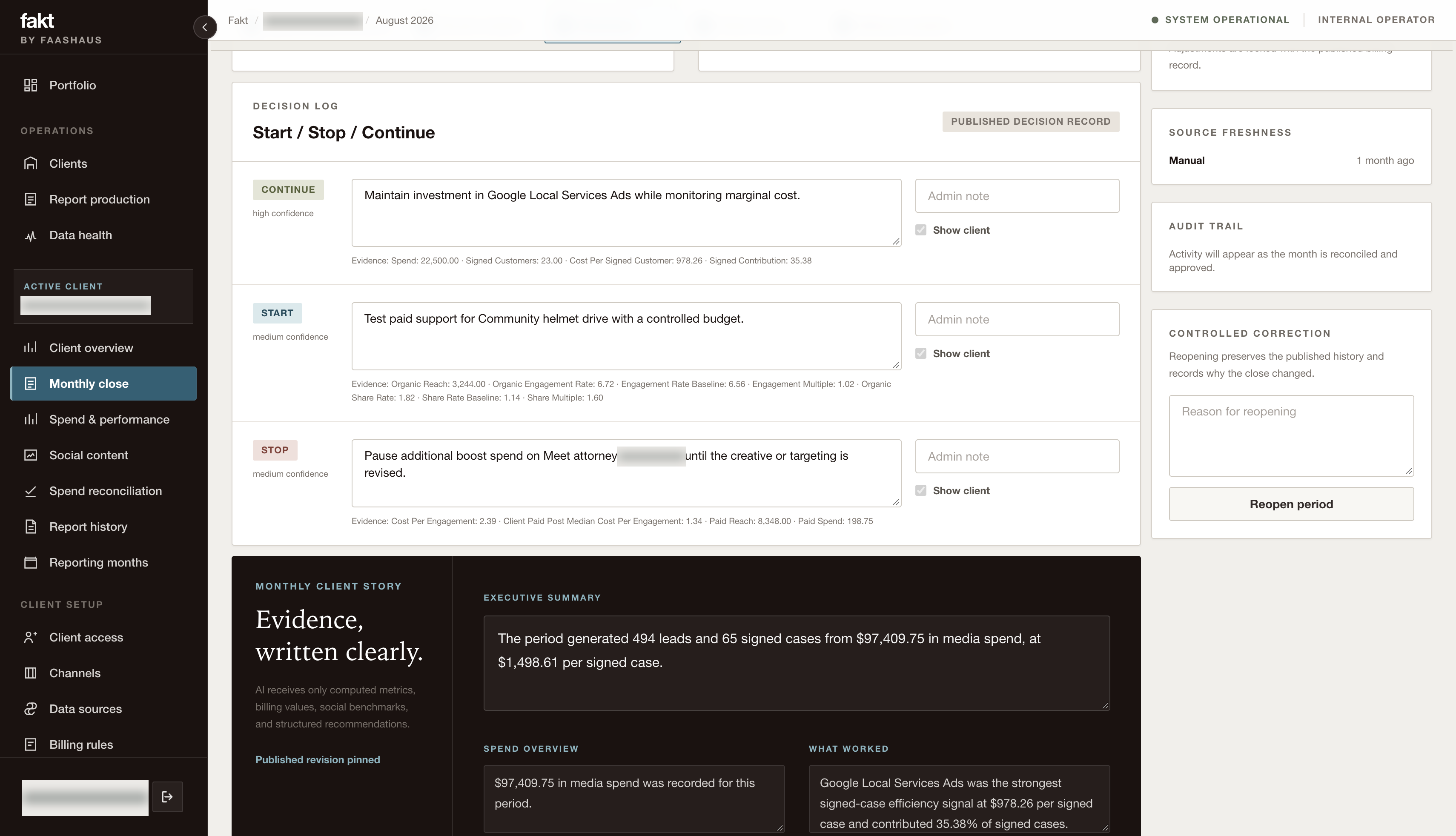Go to Data health section
The height and width of the screenshot is (836, 1456).
[103, 235]
